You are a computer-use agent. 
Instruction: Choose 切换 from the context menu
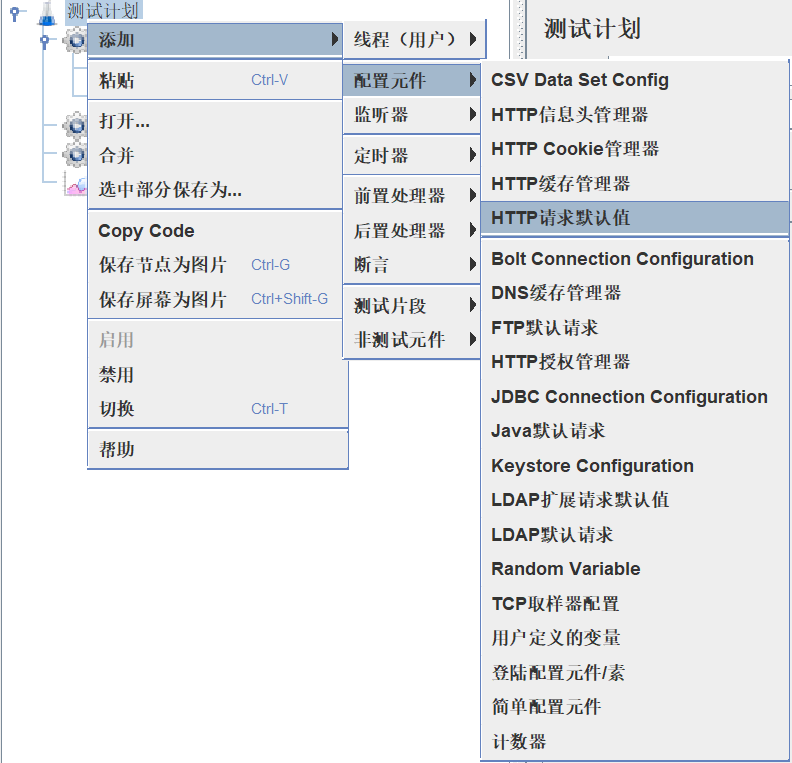tap(218, 409)
